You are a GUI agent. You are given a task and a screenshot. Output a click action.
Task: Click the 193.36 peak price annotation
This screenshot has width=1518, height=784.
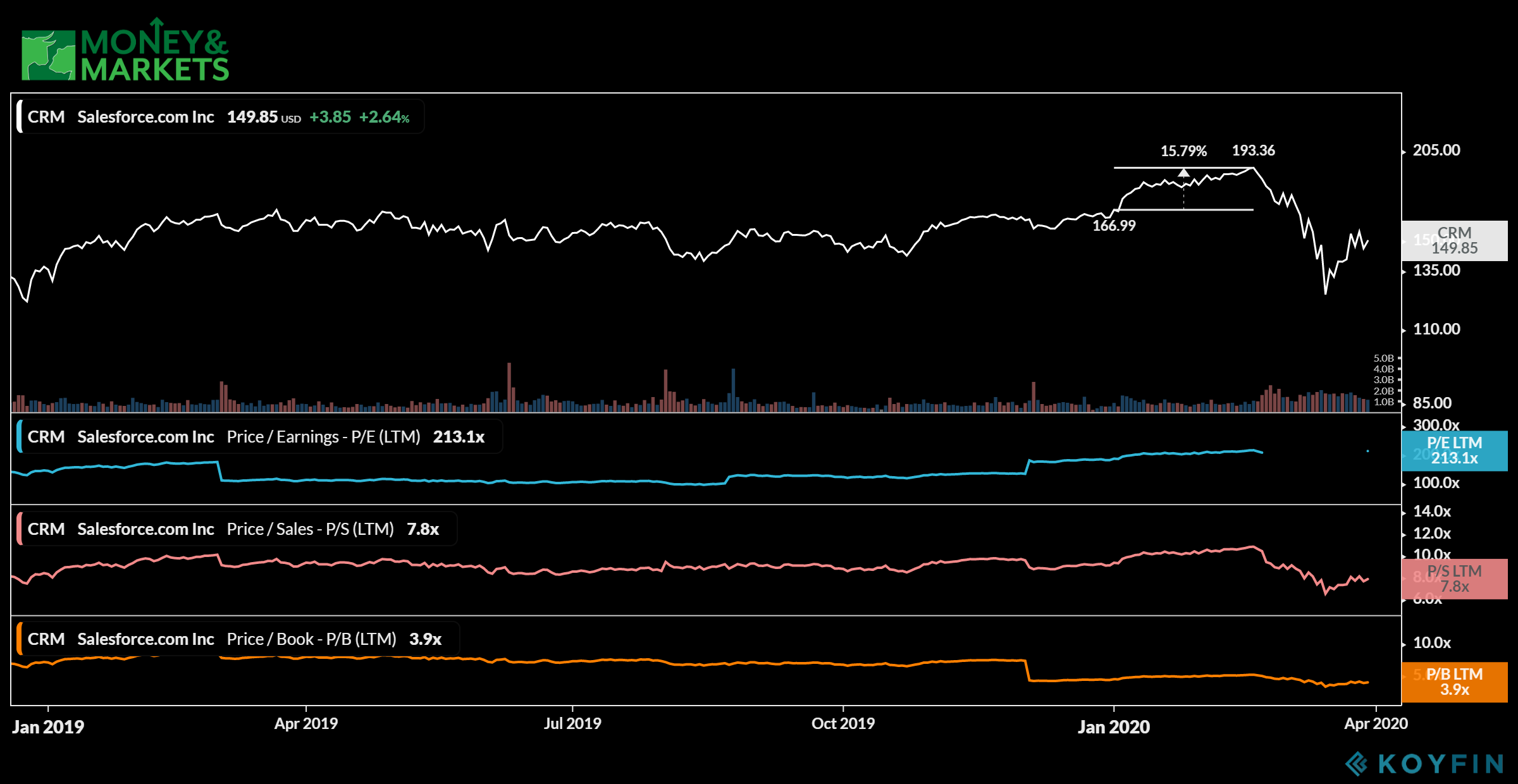(1254, 150)
